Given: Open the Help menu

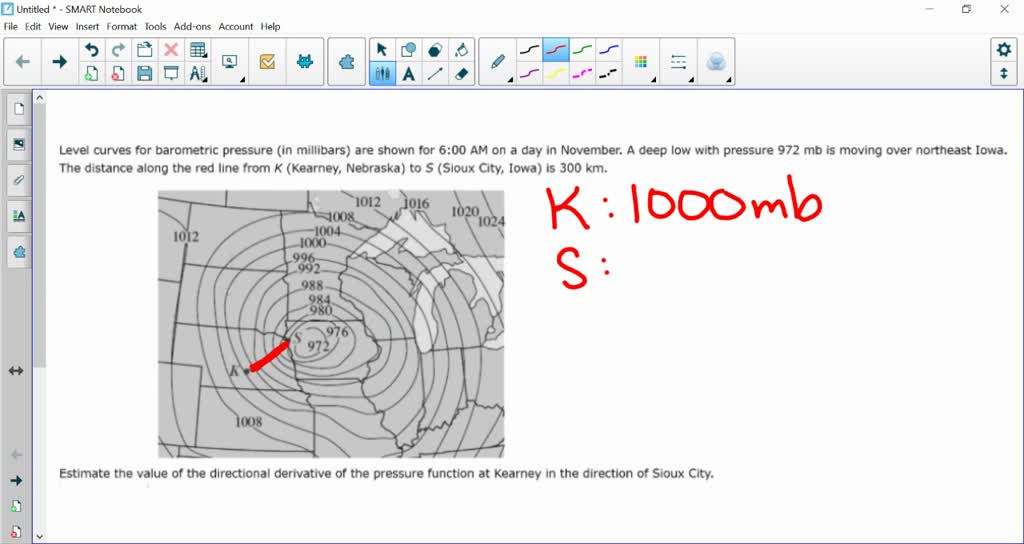Looking at the screenshot, I should click(x=270, y=27).
